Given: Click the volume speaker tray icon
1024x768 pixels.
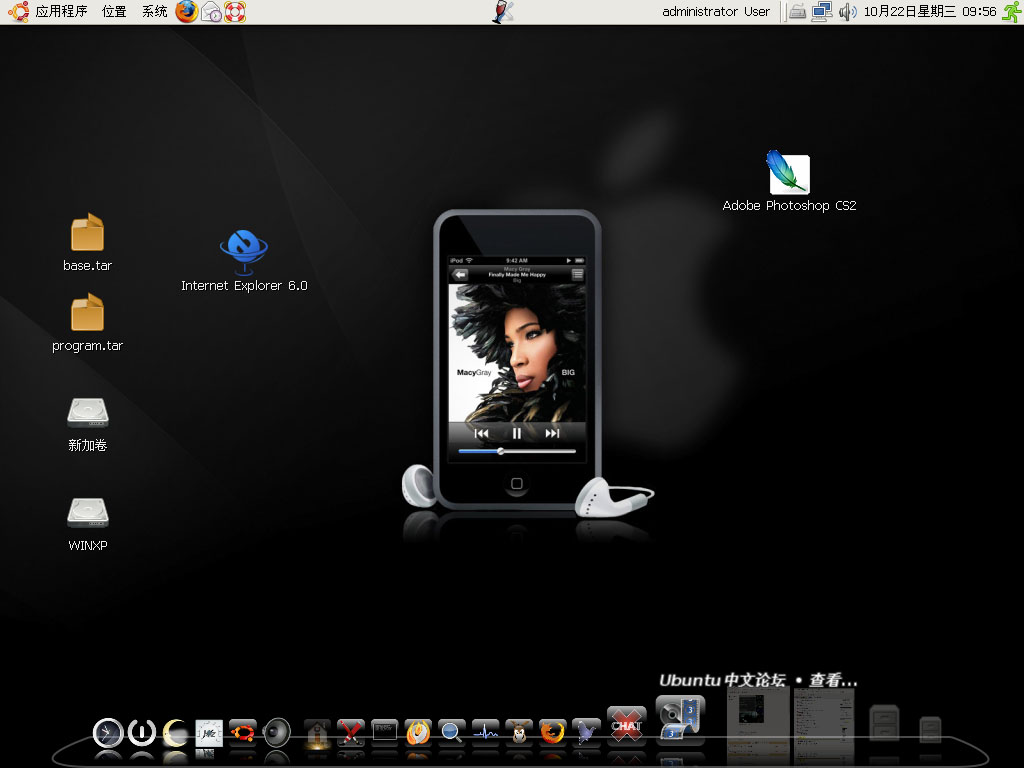Looking at the screenshot, I should (847, 12).
